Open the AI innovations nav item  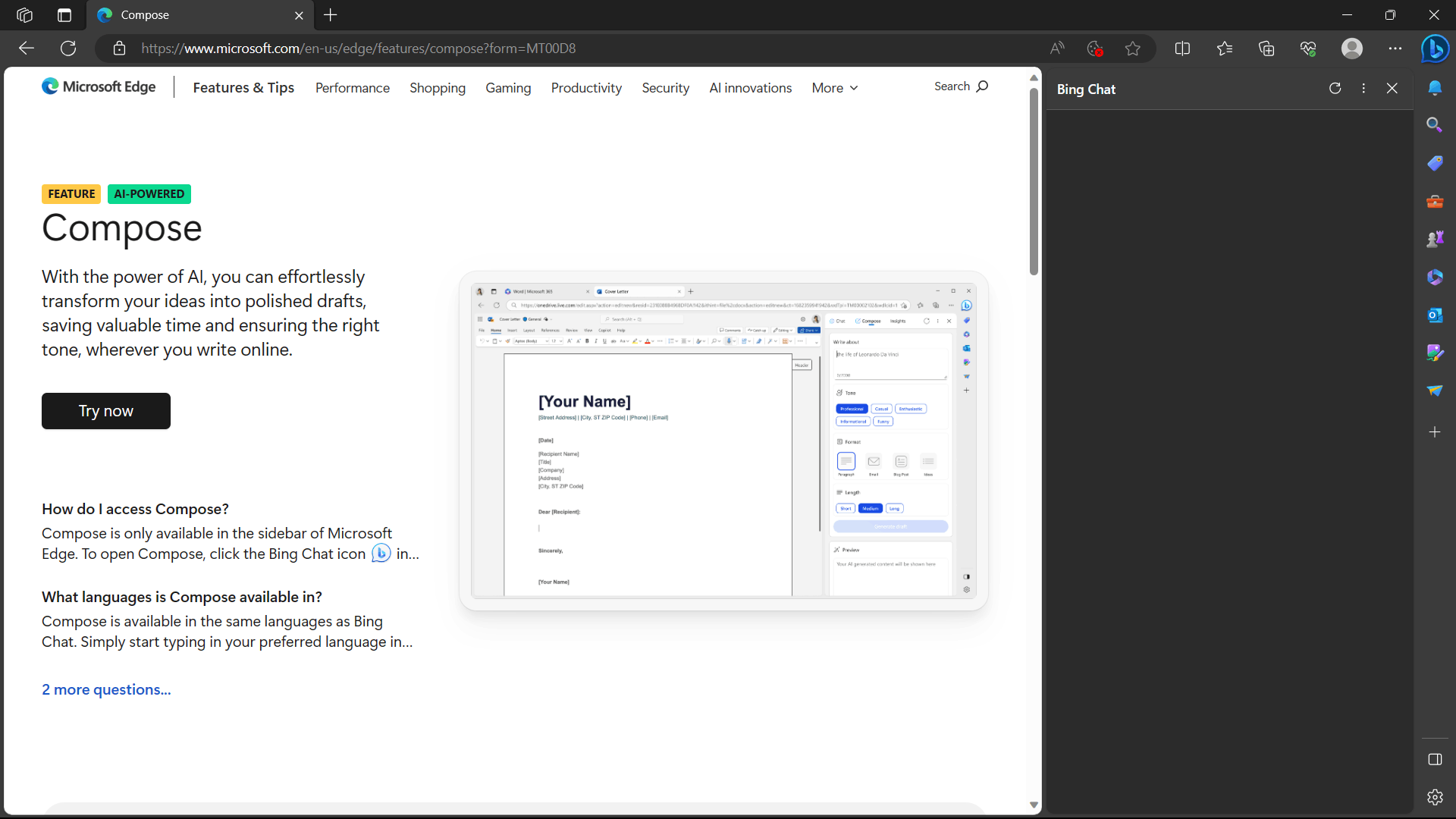coord(751,88)
